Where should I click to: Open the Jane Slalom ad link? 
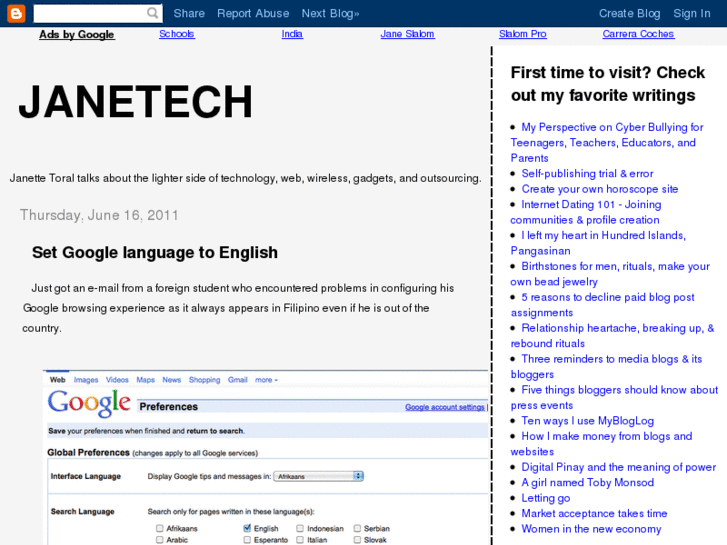[x=408, y=34]
